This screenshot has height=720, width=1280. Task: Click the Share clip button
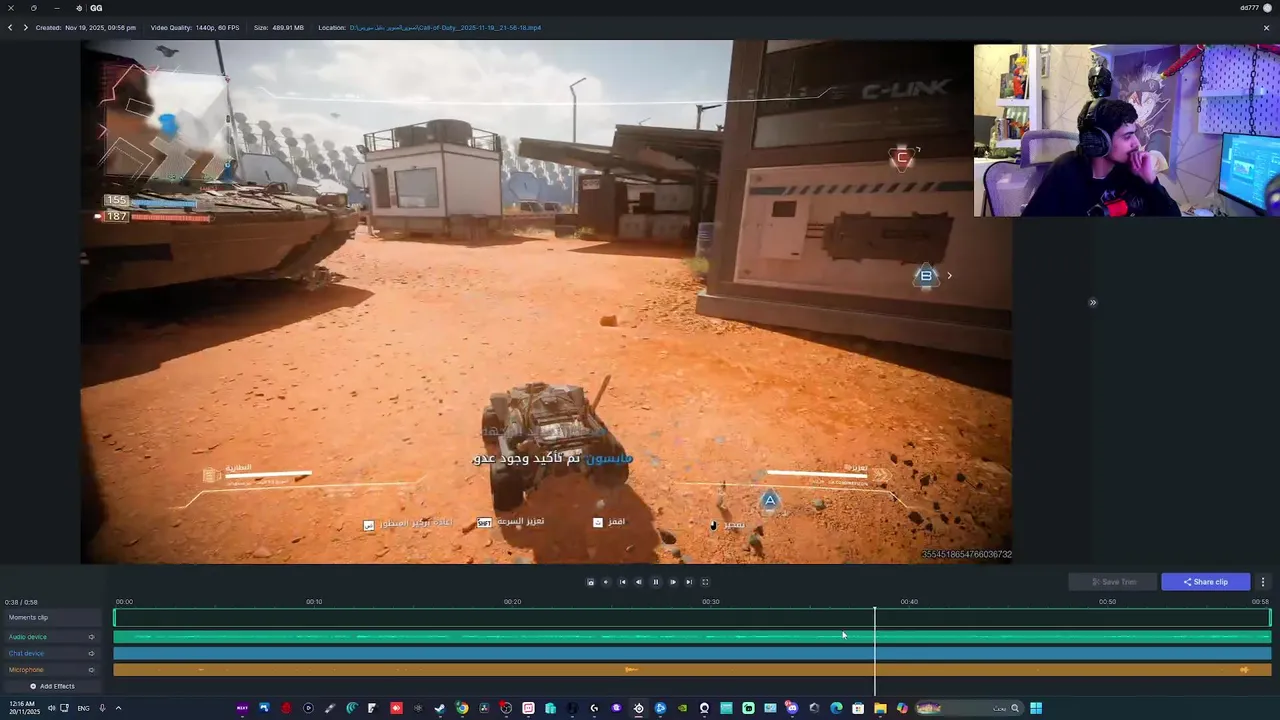tap(1205, 582)
